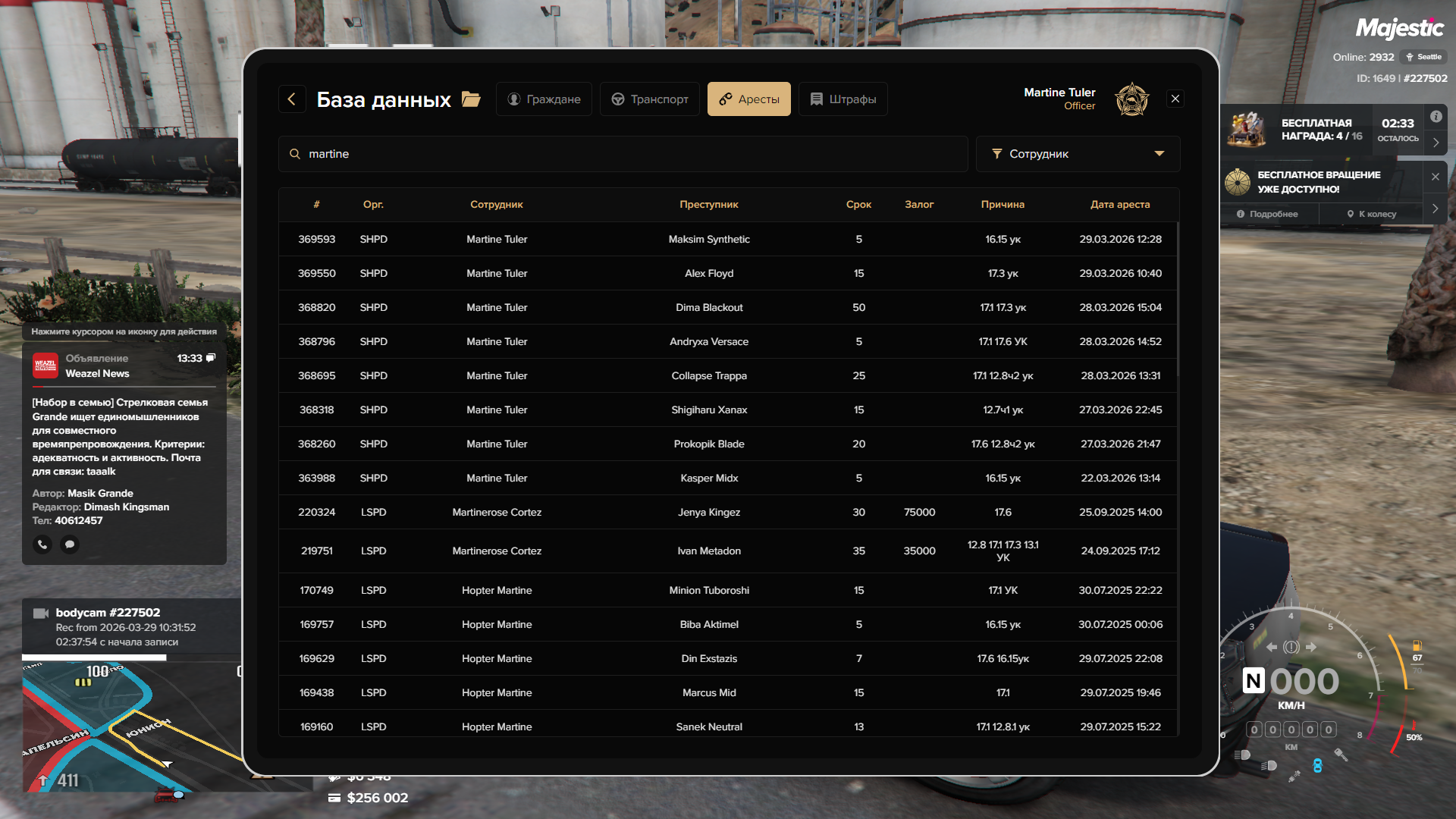Switch to the Граждане tab
This screenshot has width=1456, height=819.
point(544,99)
